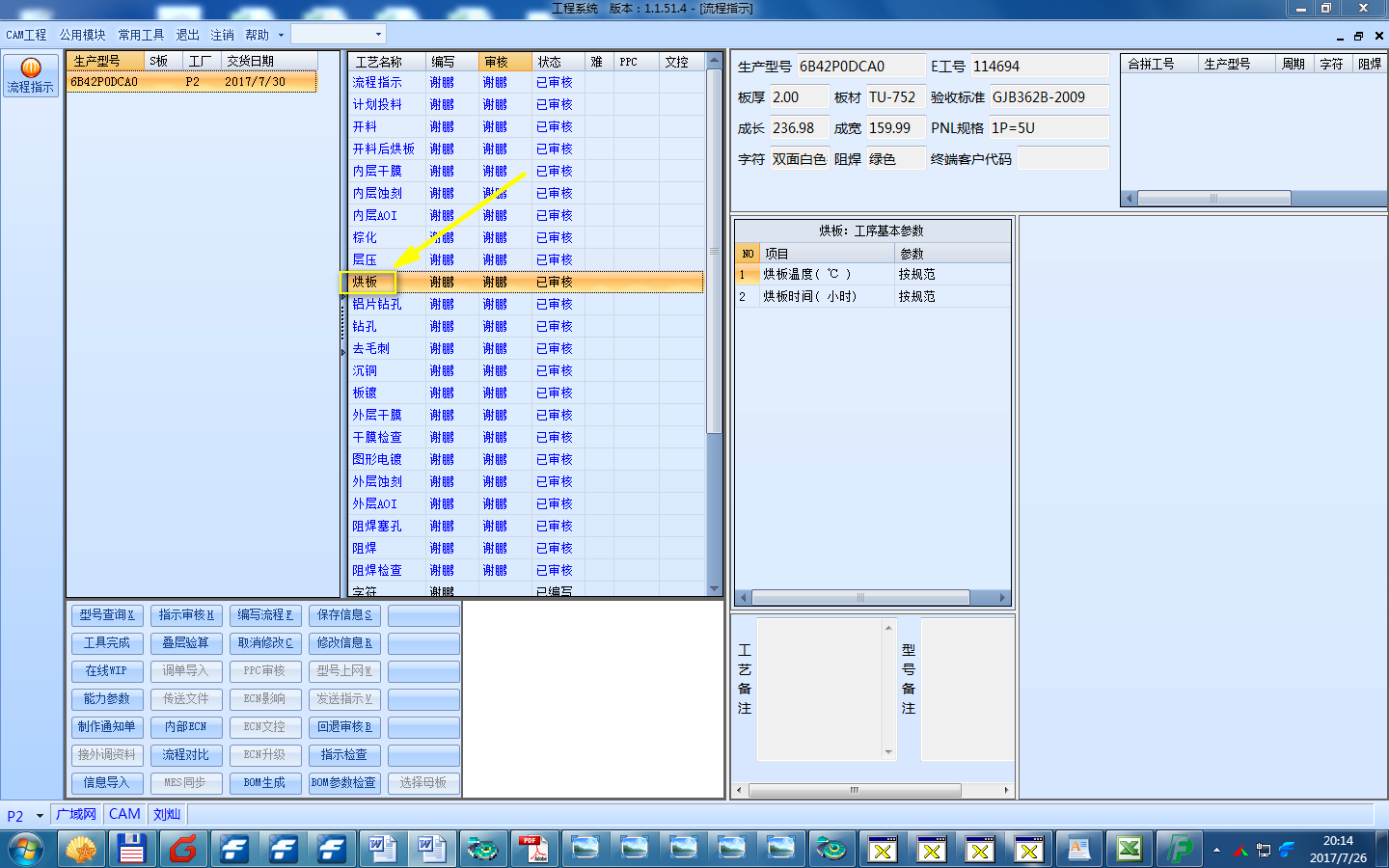Open the dropdown arrow beside 帮助
Viewport: 1389px width, 868px height.
coord(281,35)
